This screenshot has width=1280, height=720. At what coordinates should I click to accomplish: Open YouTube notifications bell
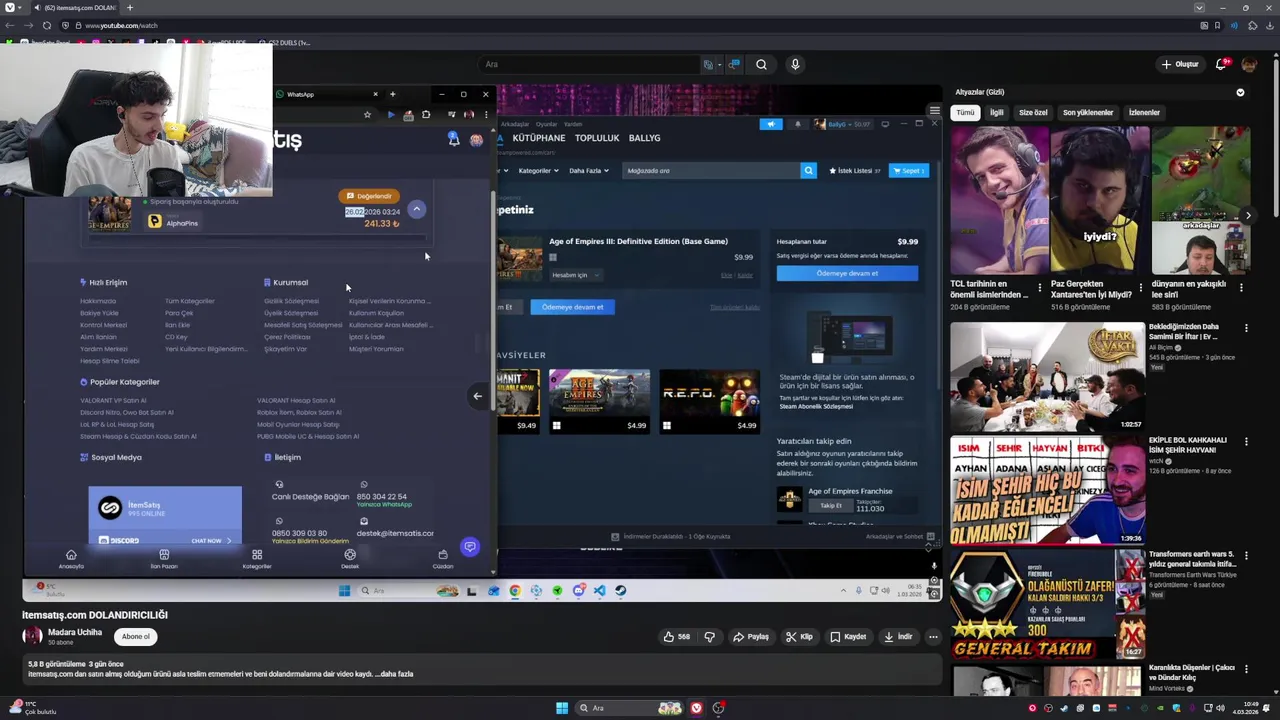[x=1221, y=64]
